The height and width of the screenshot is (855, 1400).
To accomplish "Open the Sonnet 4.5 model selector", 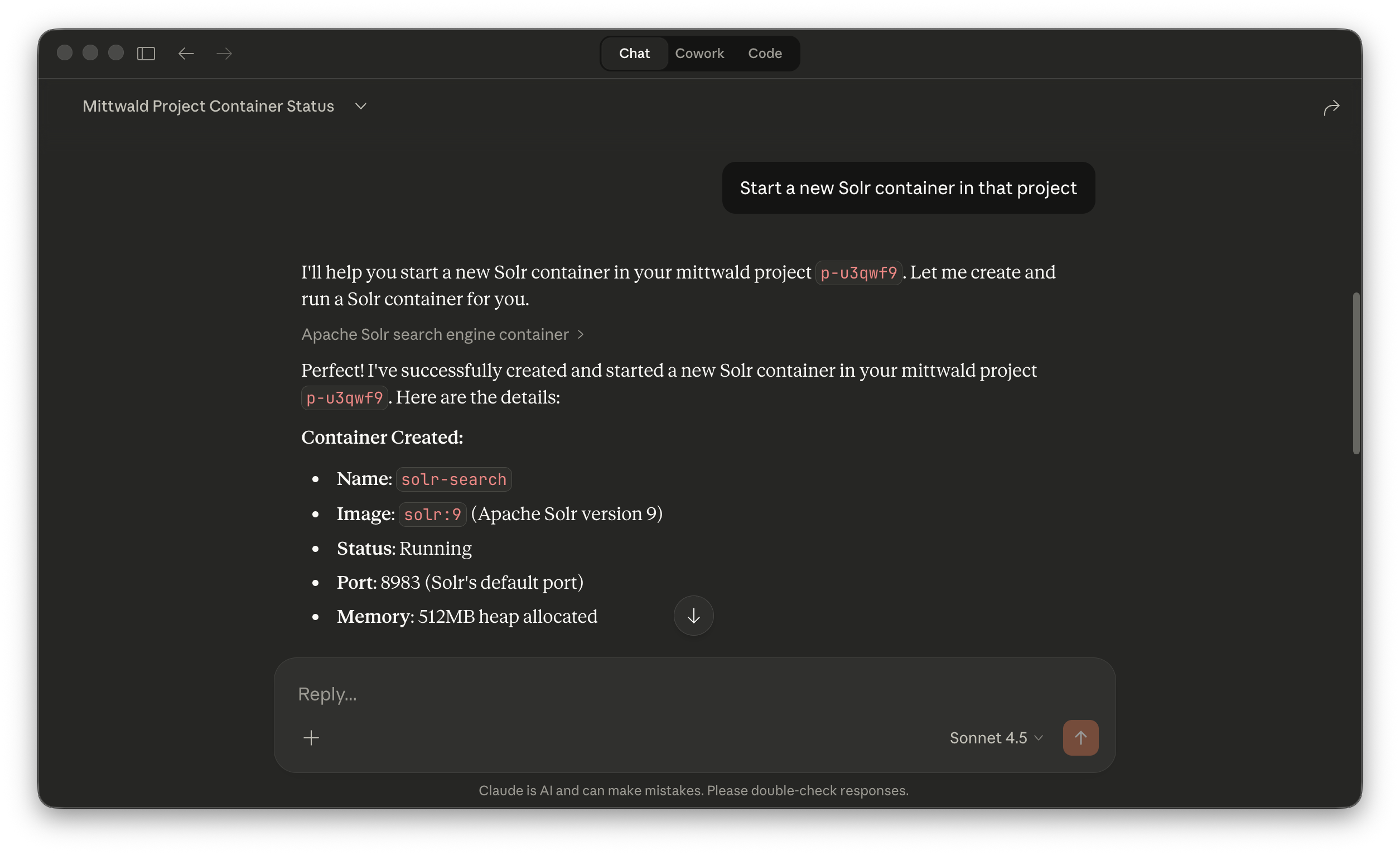I will [x=996, y=738].
